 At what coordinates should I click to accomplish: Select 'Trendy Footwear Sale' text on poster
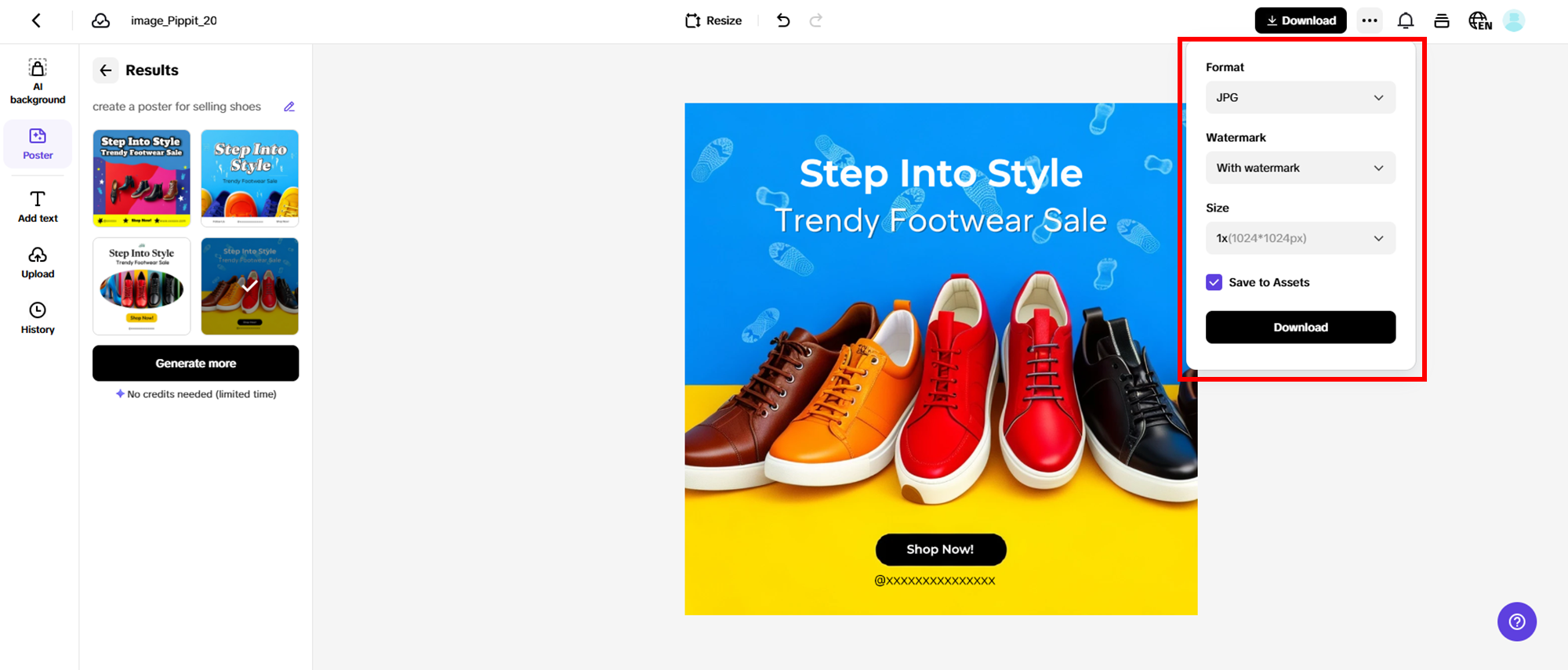941,220
